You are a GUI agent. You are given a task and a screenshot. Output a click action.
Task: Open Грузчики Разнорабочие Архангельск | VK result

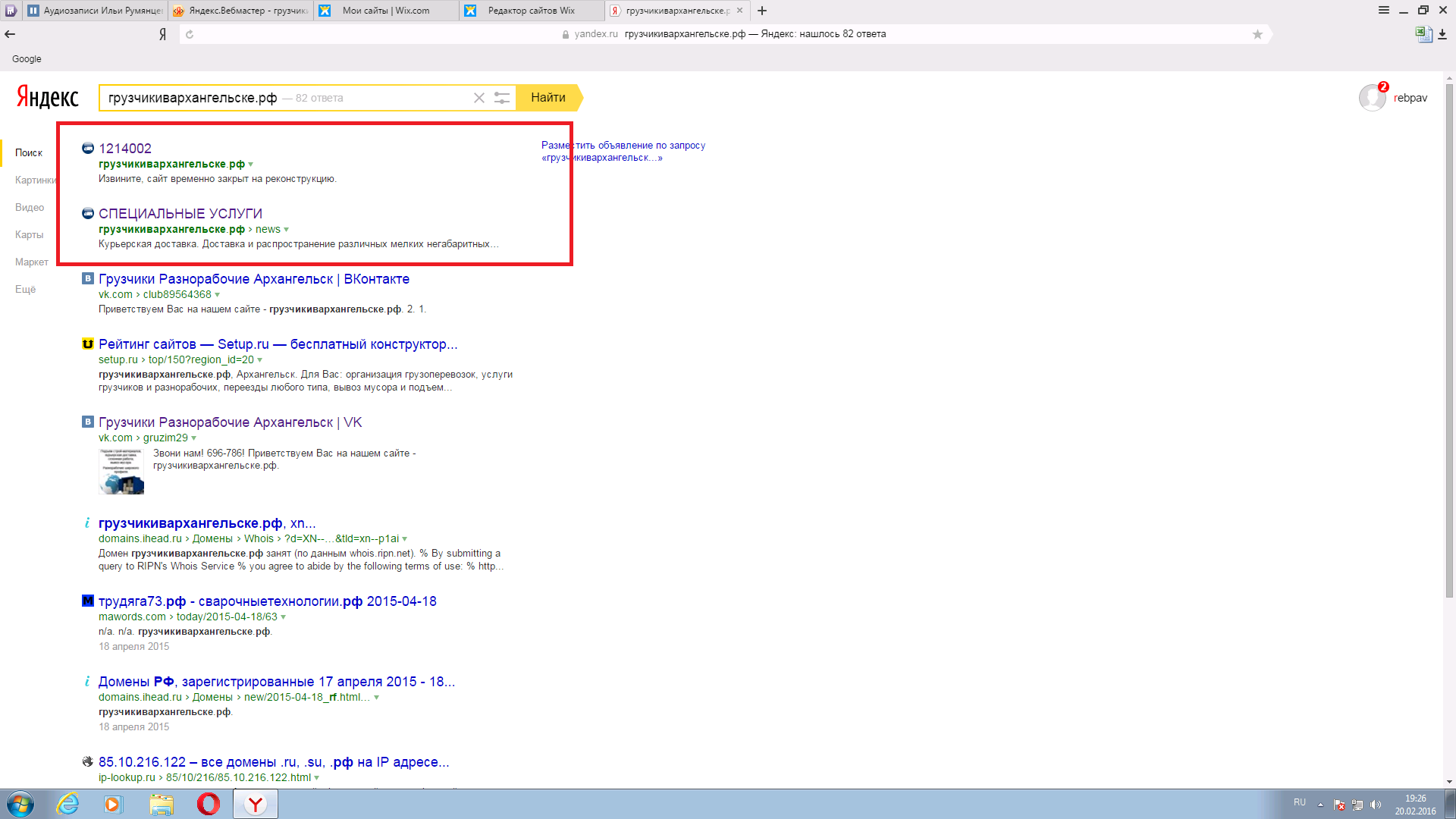click(231, 422)
